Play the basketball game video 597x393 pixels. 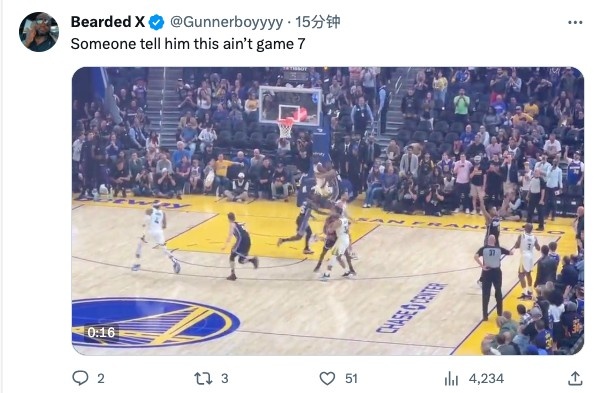click(328, 211)
